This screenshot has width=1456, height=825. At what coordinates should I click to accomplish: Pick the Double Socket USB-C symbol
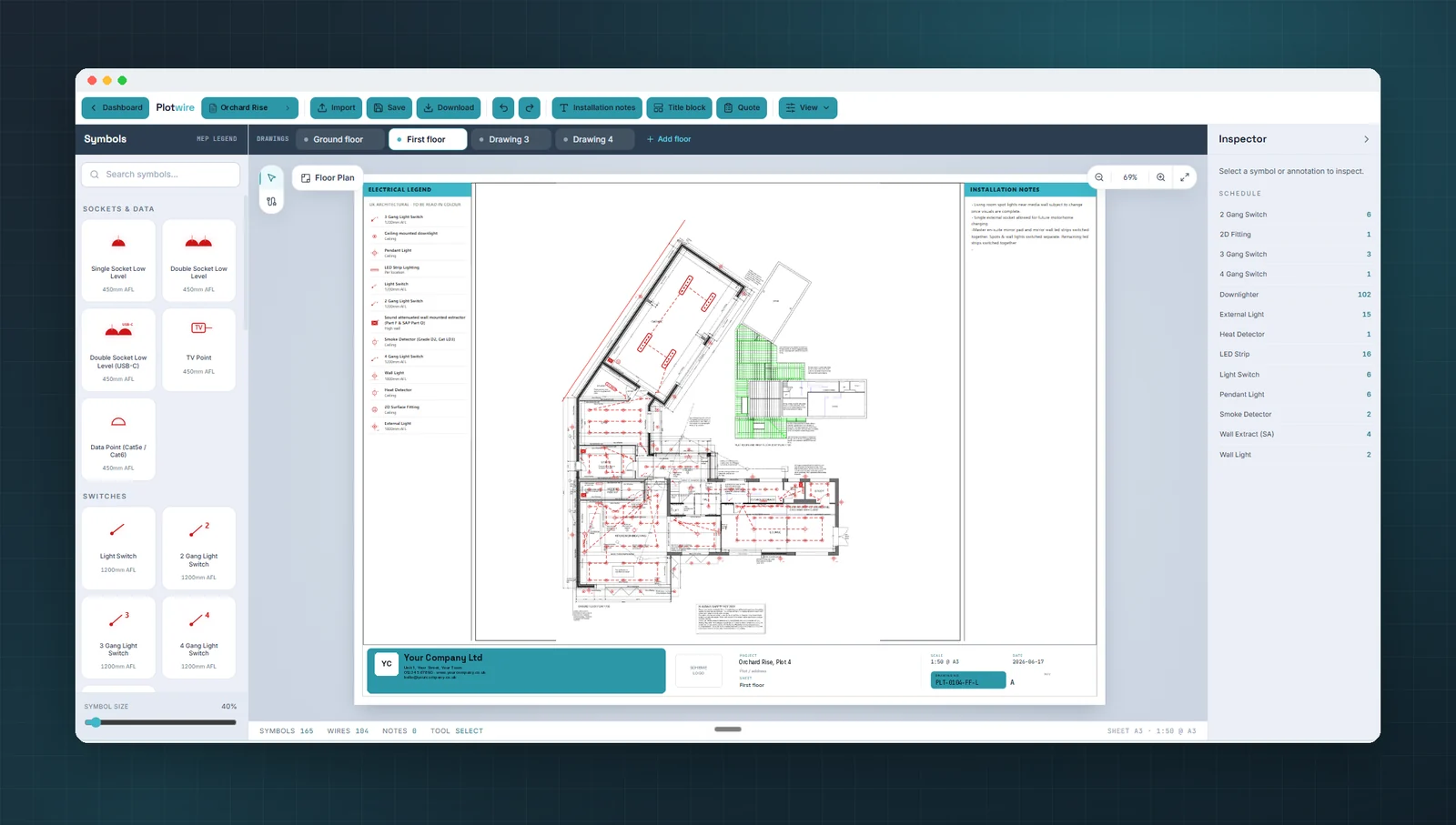pyautogui.click(x=118, y=350)
